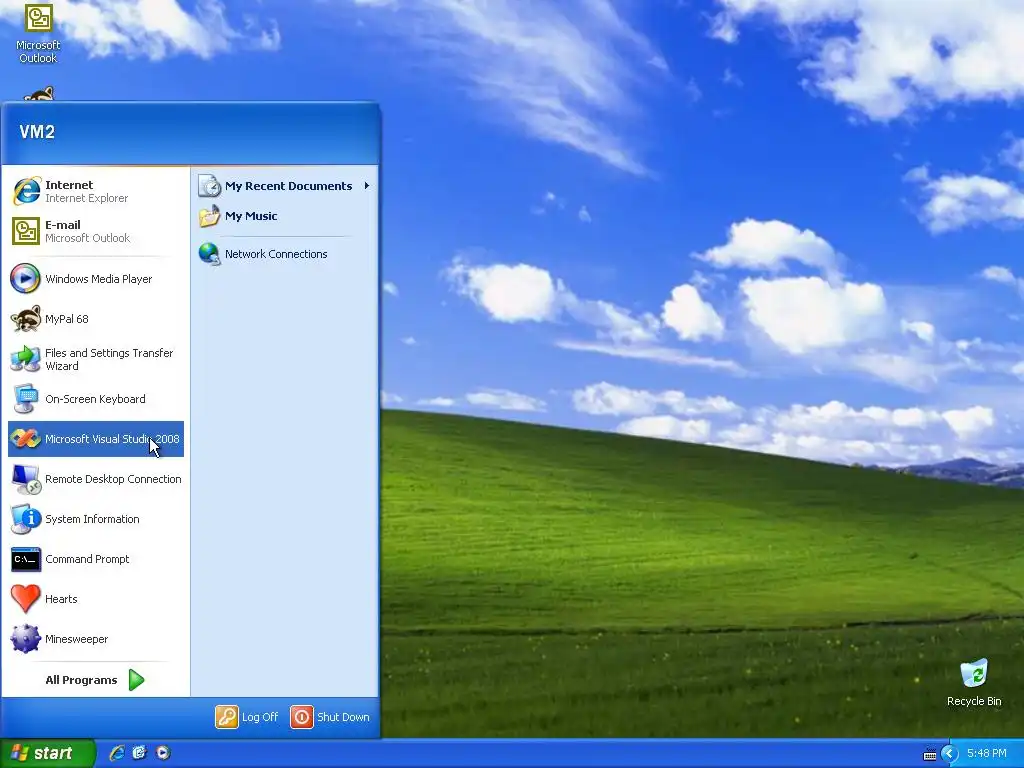1024x768 pixels.
Task: Start the Hearts game
Action: pyautogui.click(x=96, y=599)
